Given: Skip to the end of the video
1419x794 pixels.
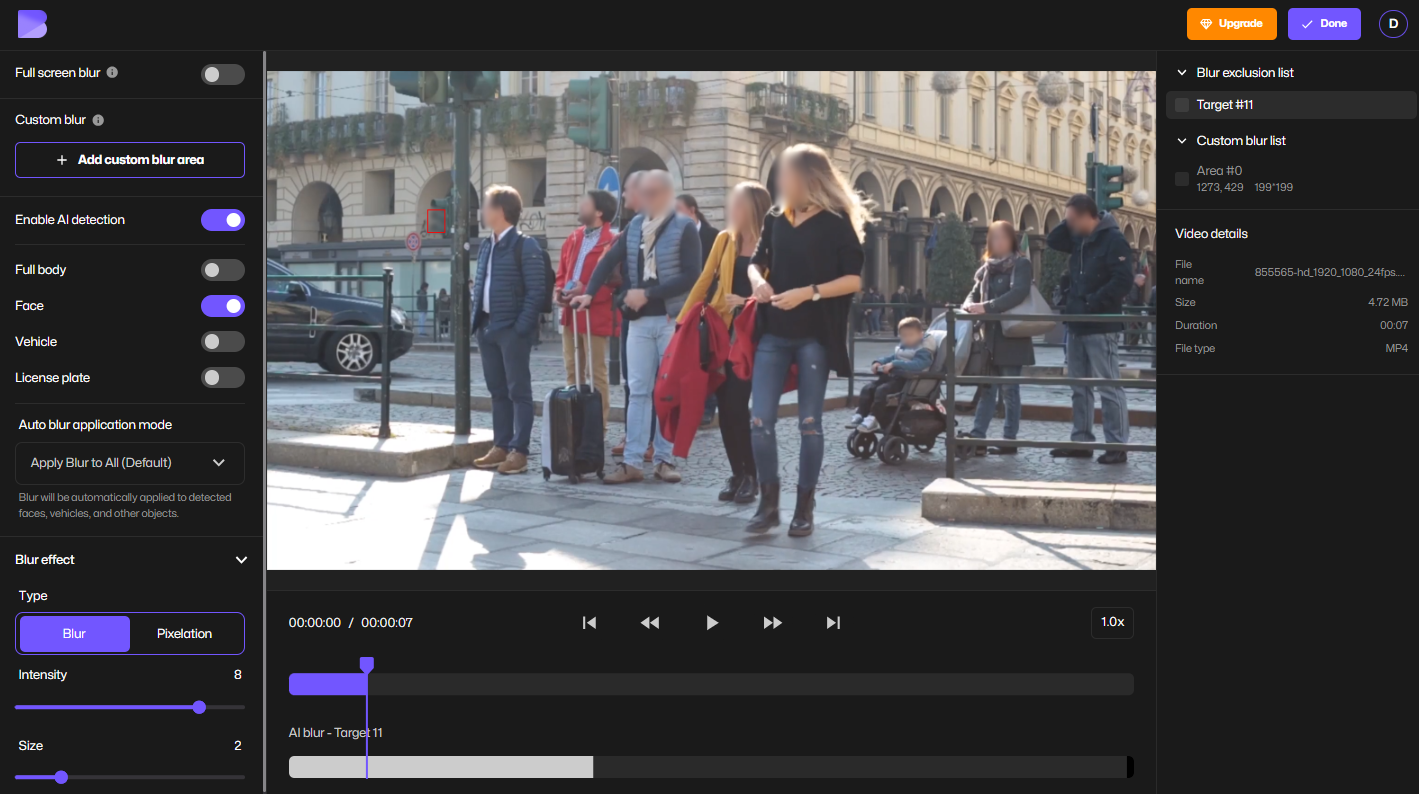Looking at the screenshot, I should pos(833,622).
